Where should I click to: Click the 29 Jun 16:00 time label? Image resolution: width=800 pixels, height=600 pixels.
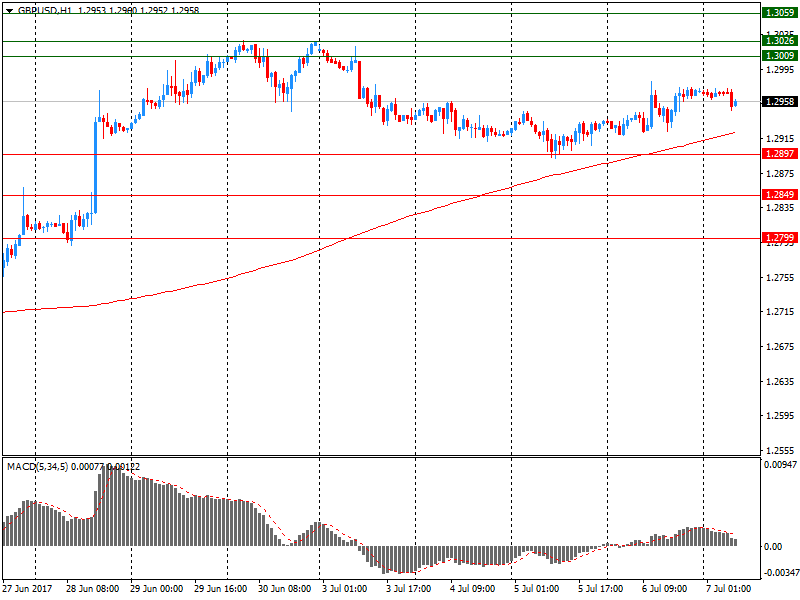click(x=220, y=588)
